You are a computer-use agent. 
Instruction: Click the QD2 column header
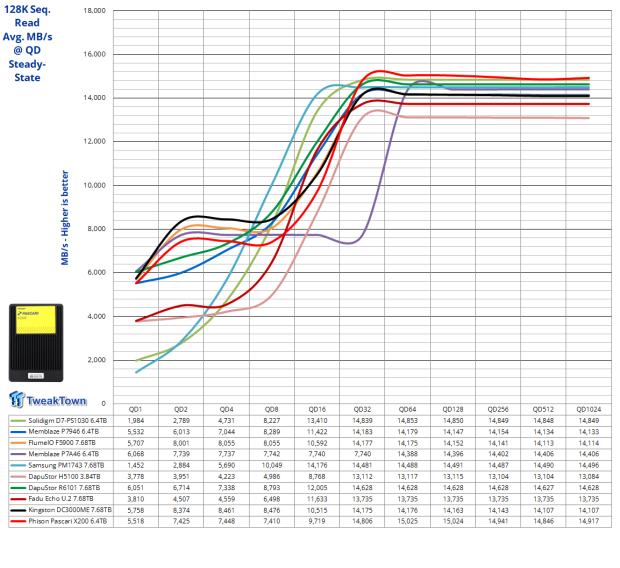(181, 409)
